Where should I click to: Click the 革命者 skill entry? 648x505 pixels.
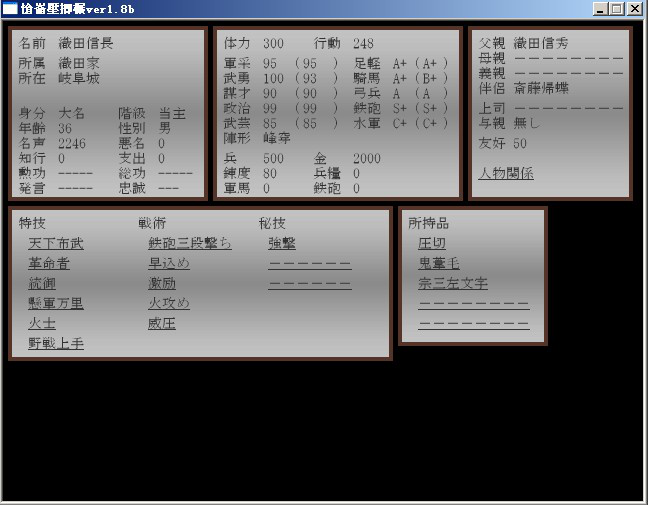[49, 263]
